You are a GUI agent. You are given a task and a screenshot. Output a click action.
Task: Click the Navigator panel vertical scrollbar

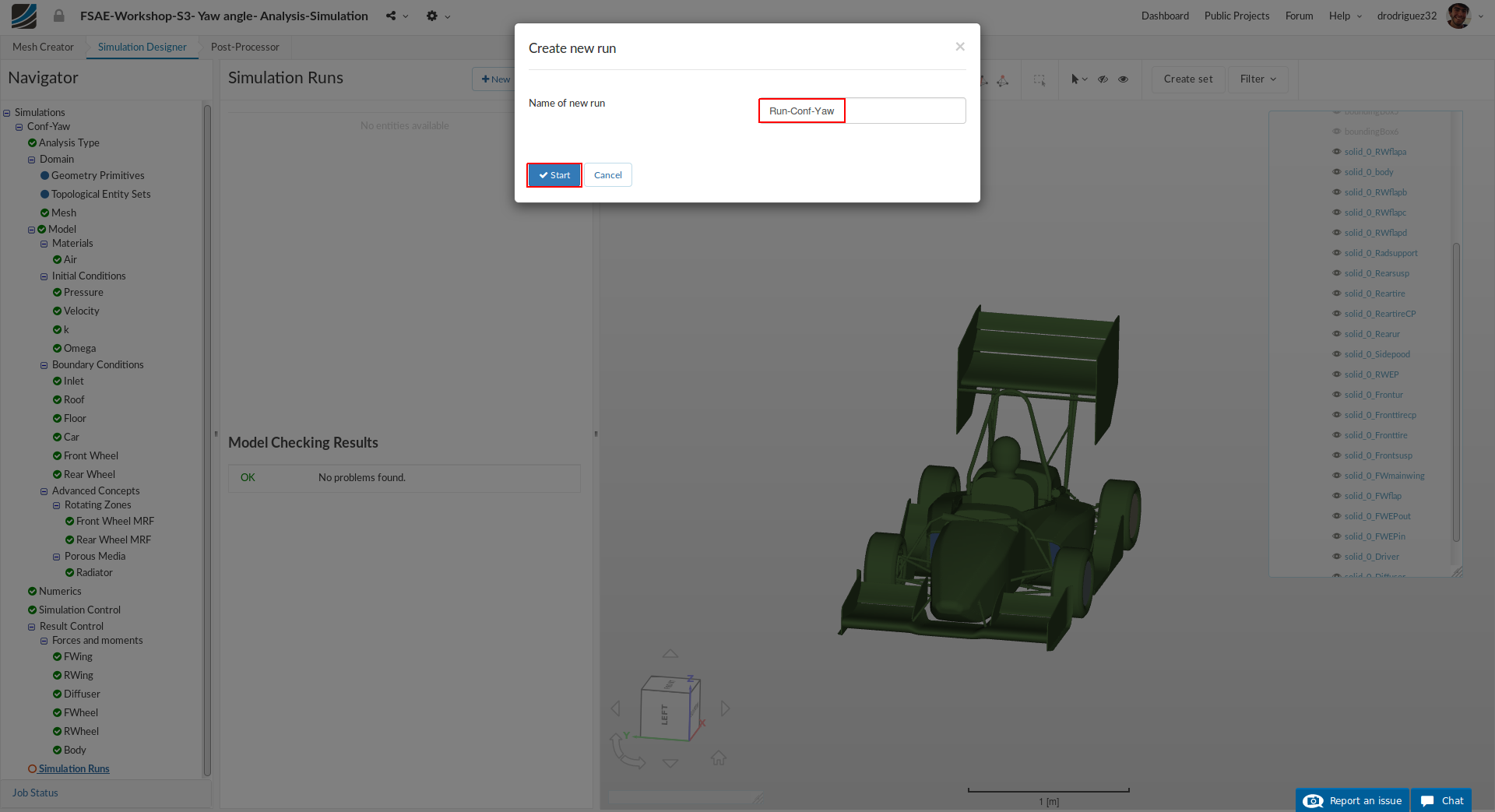207,440
